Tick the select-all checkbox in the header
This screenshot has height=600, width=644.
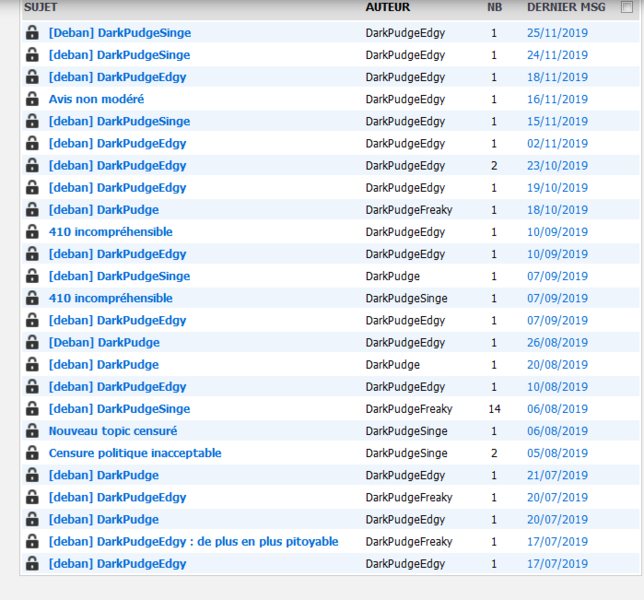[x=627, y=7]
